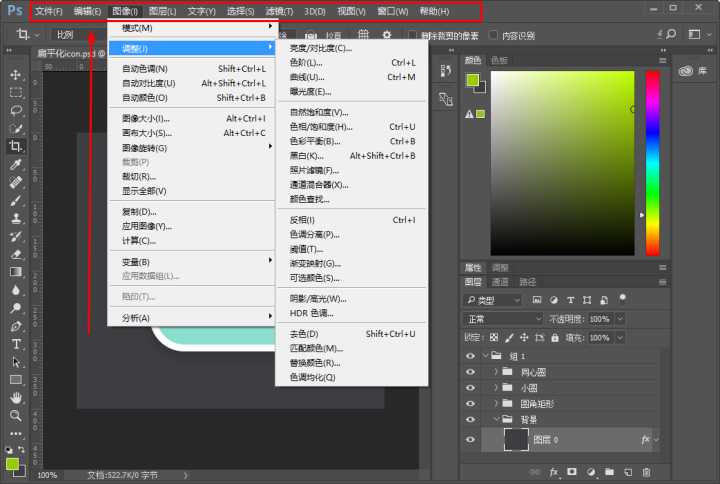
Task: Click the 图层 0 layer thumbnail
Action: point(518,439)
